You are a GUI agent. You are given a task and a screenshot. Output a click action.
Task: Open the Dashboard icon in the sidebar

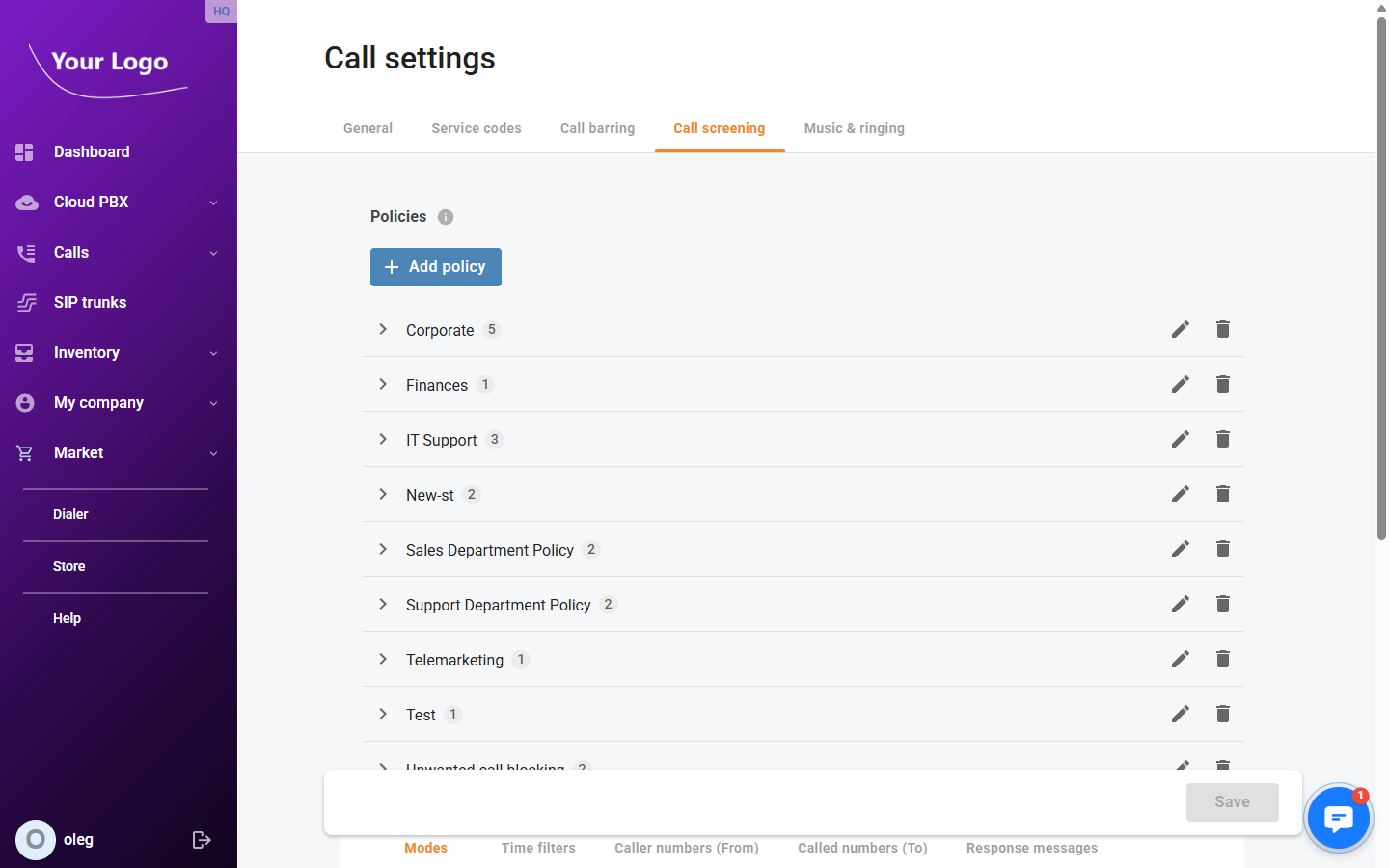click(25, 151)
